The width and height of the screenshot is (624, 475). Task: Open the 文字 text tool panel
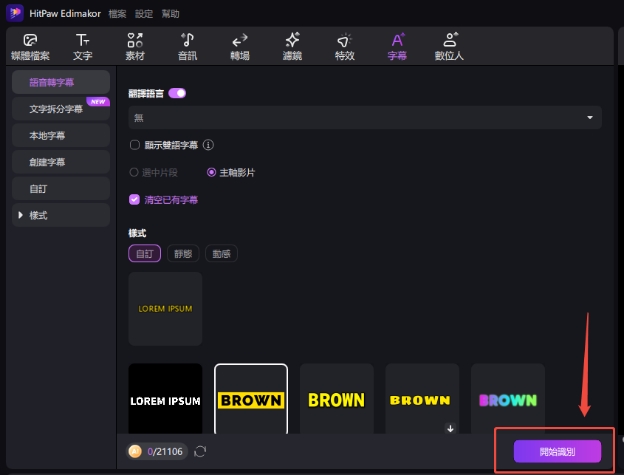point(82,47)
